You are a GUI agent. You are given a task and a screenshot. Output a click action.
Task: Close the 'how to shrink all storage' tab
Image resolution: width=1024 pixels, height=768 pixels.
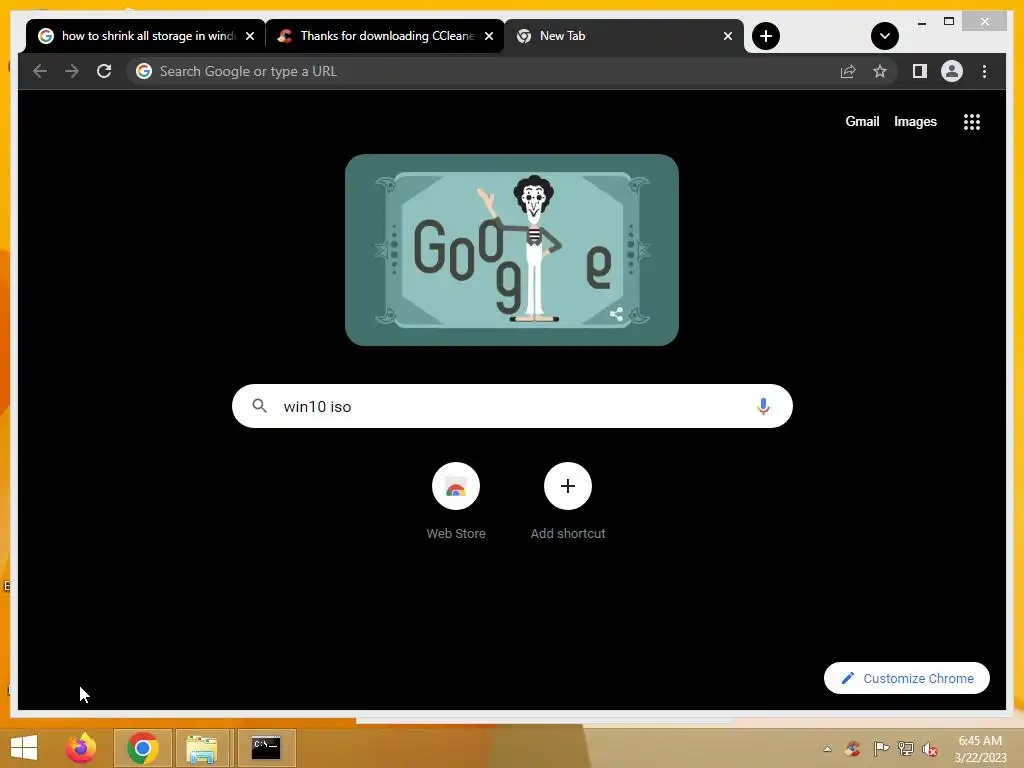[249, 36]
